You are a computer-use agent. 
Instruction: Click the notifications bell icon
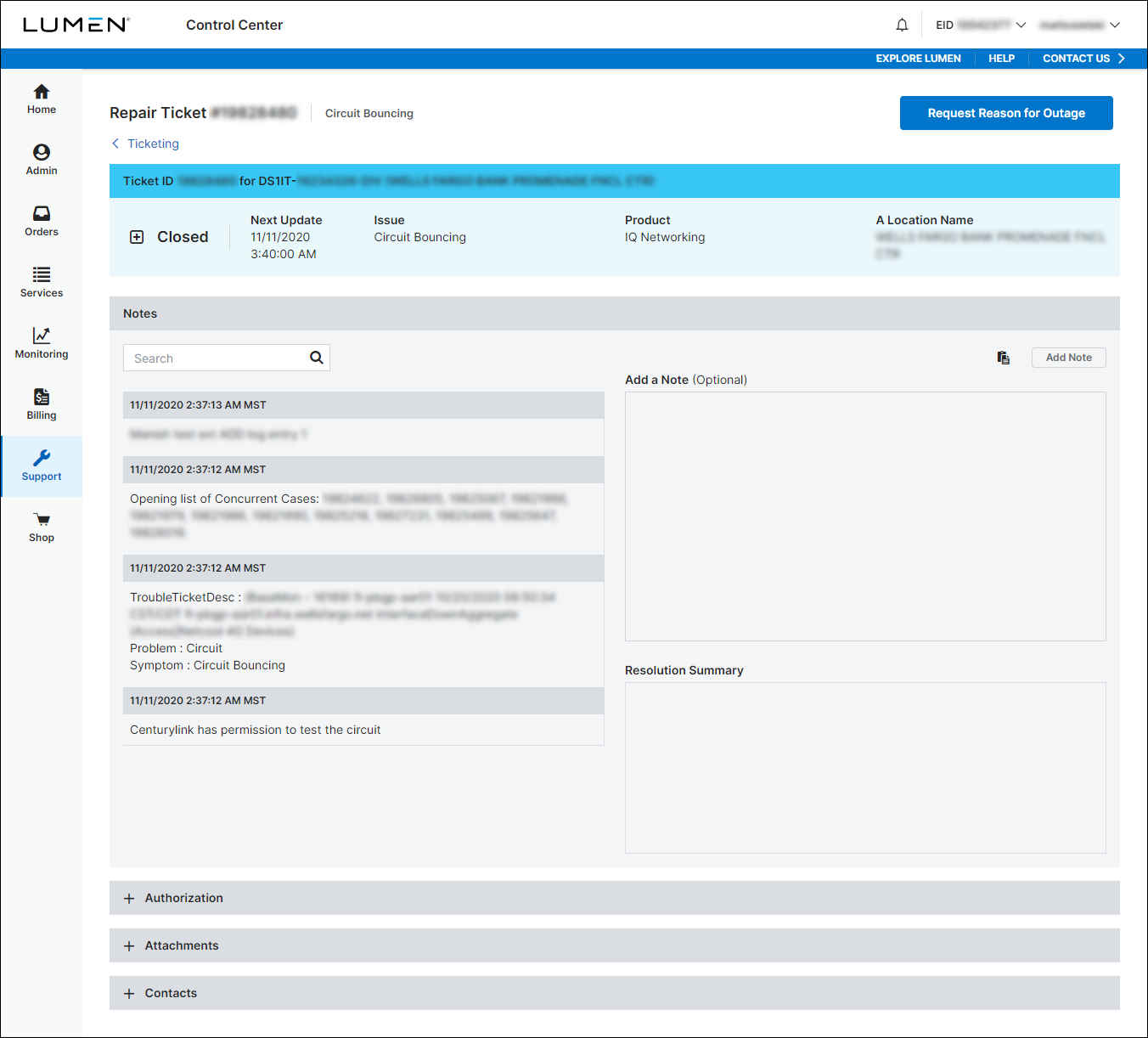[x=902, y=25]
